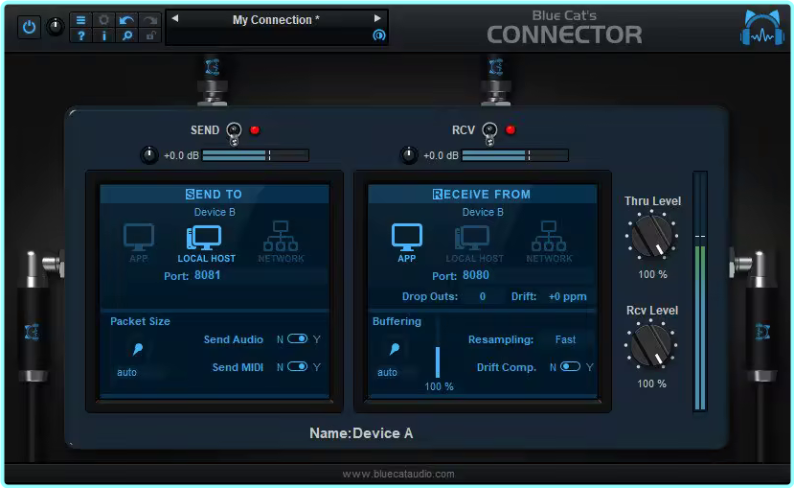Screen dimensions: 794x488
Task: Select LOCAL HOST in Send To panel
Action: pos(206,243)
